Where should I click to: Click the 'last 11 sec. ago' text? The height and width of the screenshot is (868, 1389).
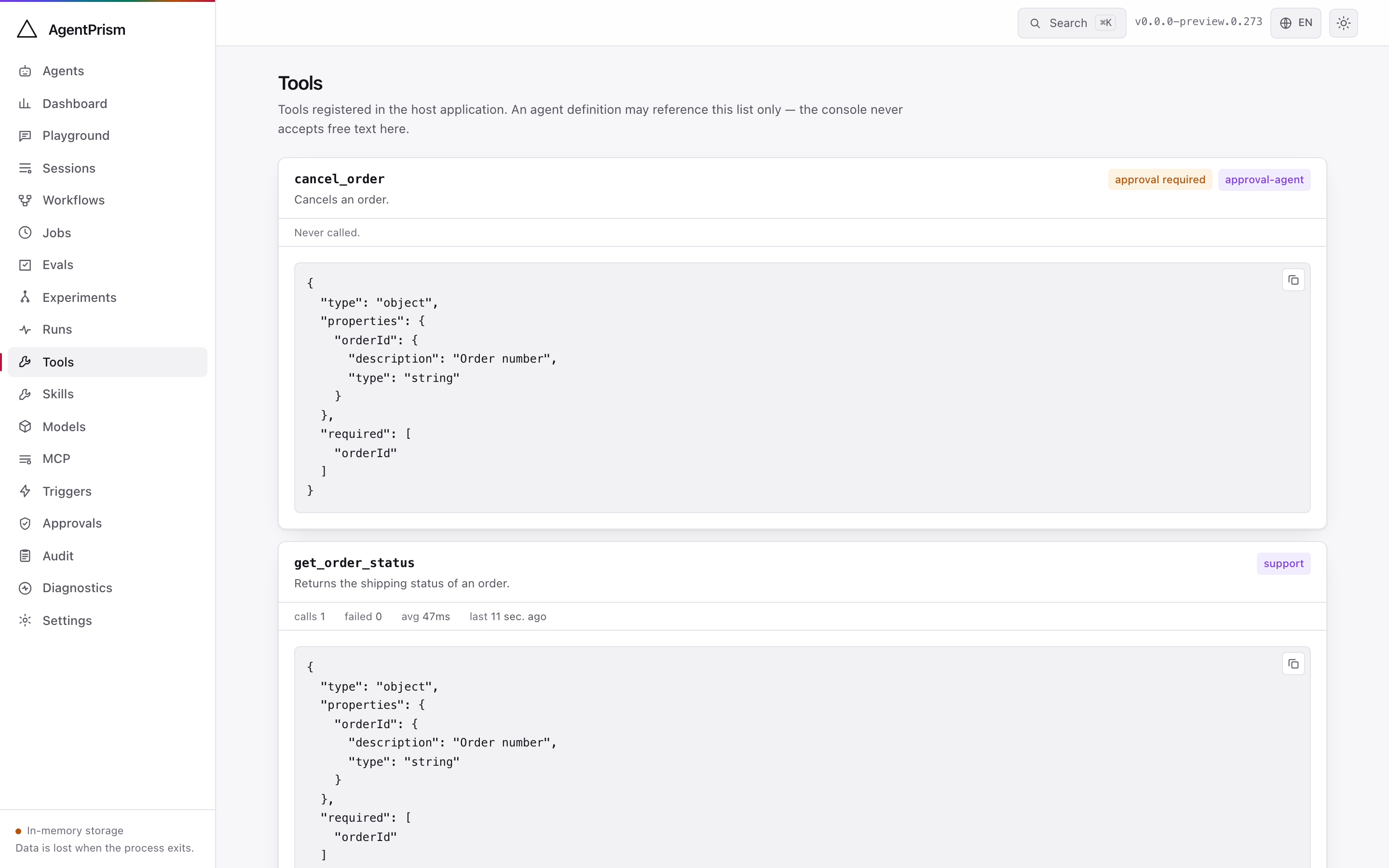click(x=508, y=617)
